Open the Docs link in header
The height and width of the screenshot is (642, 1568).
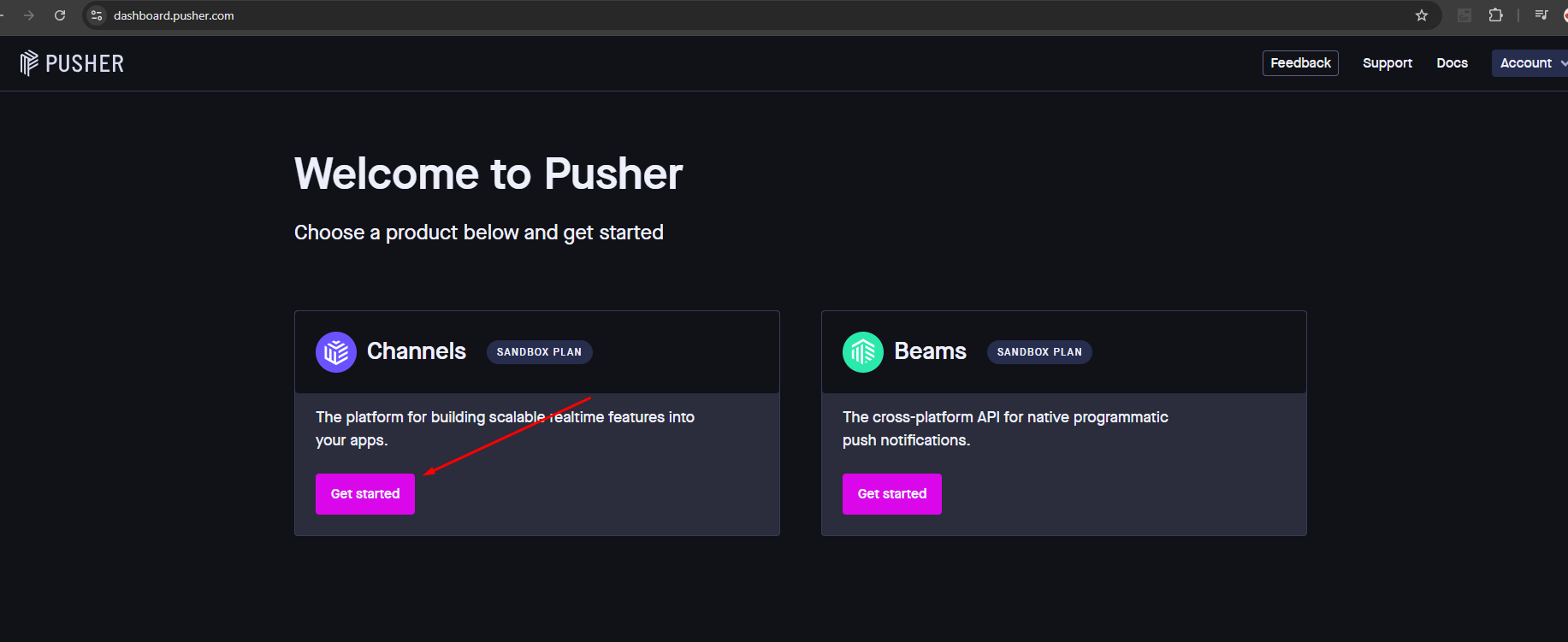[x=1453, y=63]
